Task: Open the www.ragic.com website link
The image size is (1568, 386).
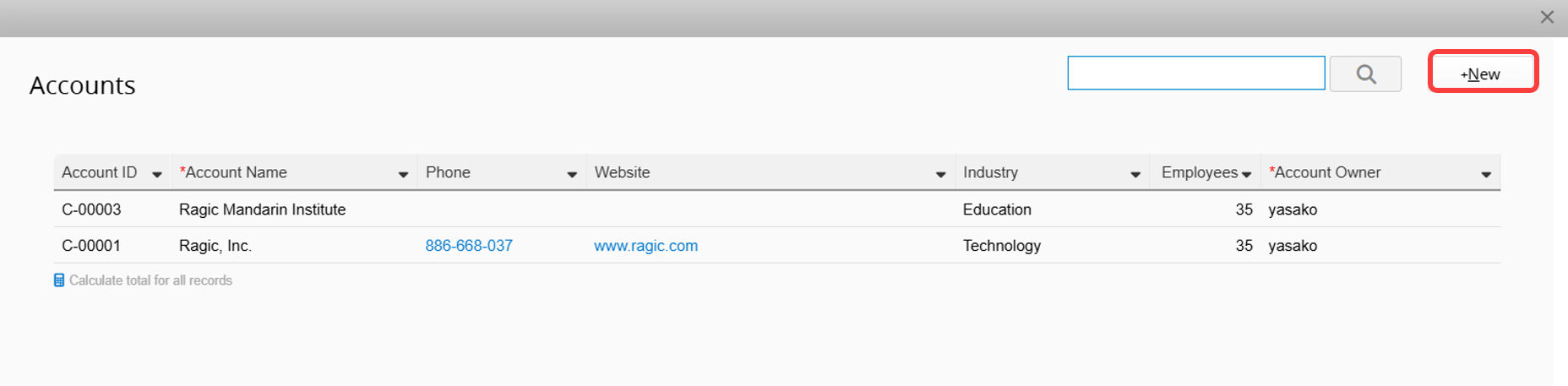Action: [645, 246]
